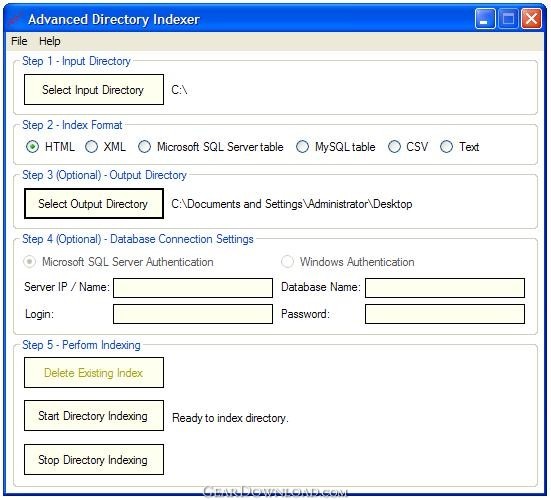The image size is (551, 500).
Task: Open the Help menu
Action: click(x=50, y=41)
